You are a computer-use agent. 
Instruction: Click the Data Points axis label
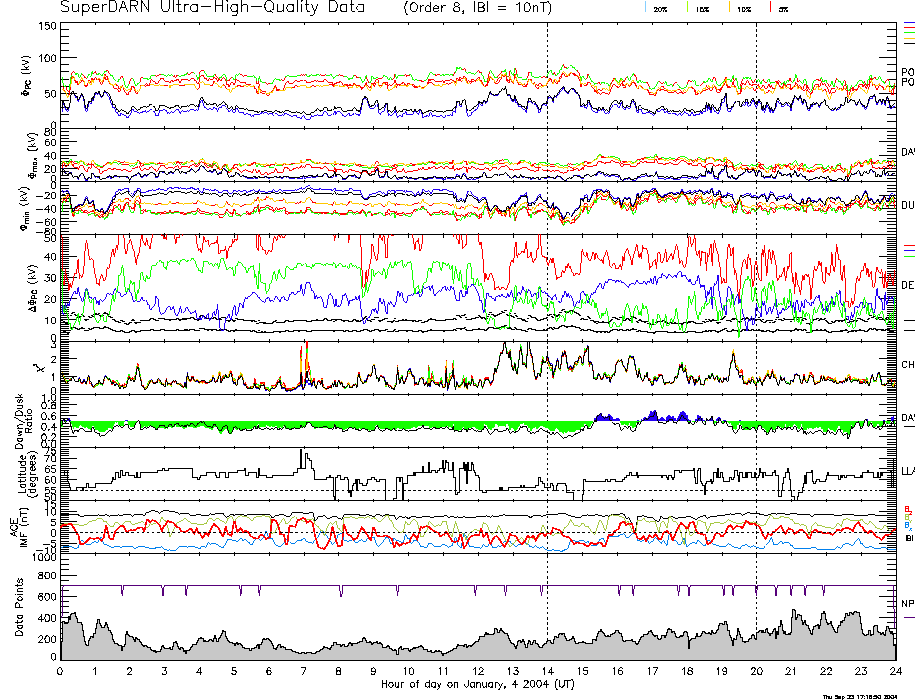click(20, 607)
